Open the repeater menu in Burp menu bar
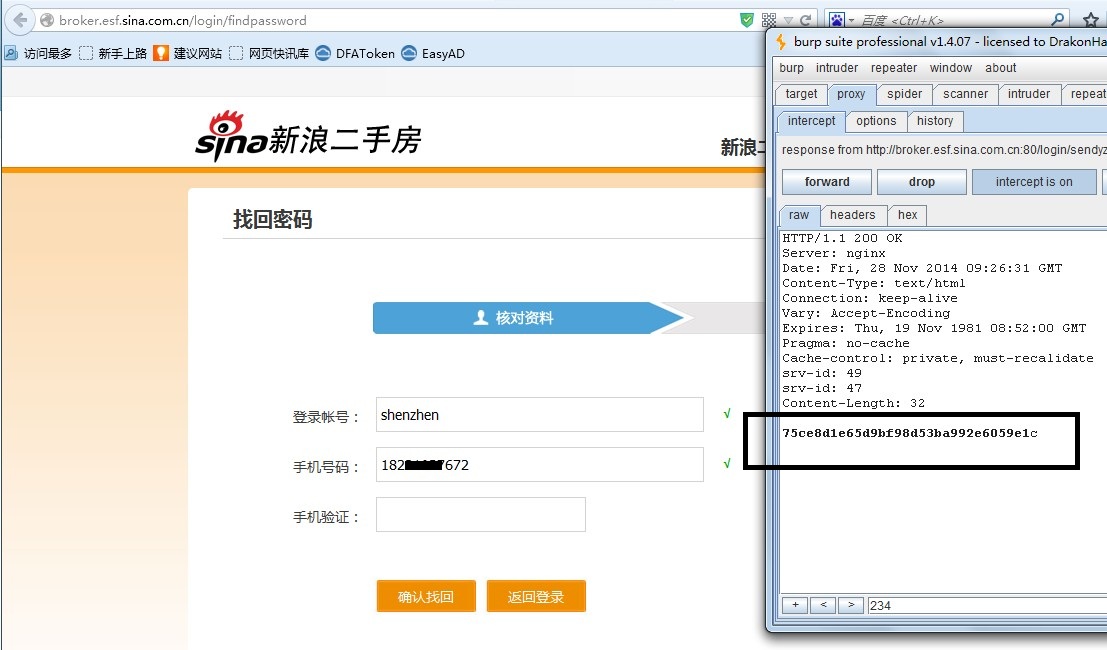Image resolution: width=1107 pixels, height=650 pixels. pyautogui.click(x=894, y=68)
